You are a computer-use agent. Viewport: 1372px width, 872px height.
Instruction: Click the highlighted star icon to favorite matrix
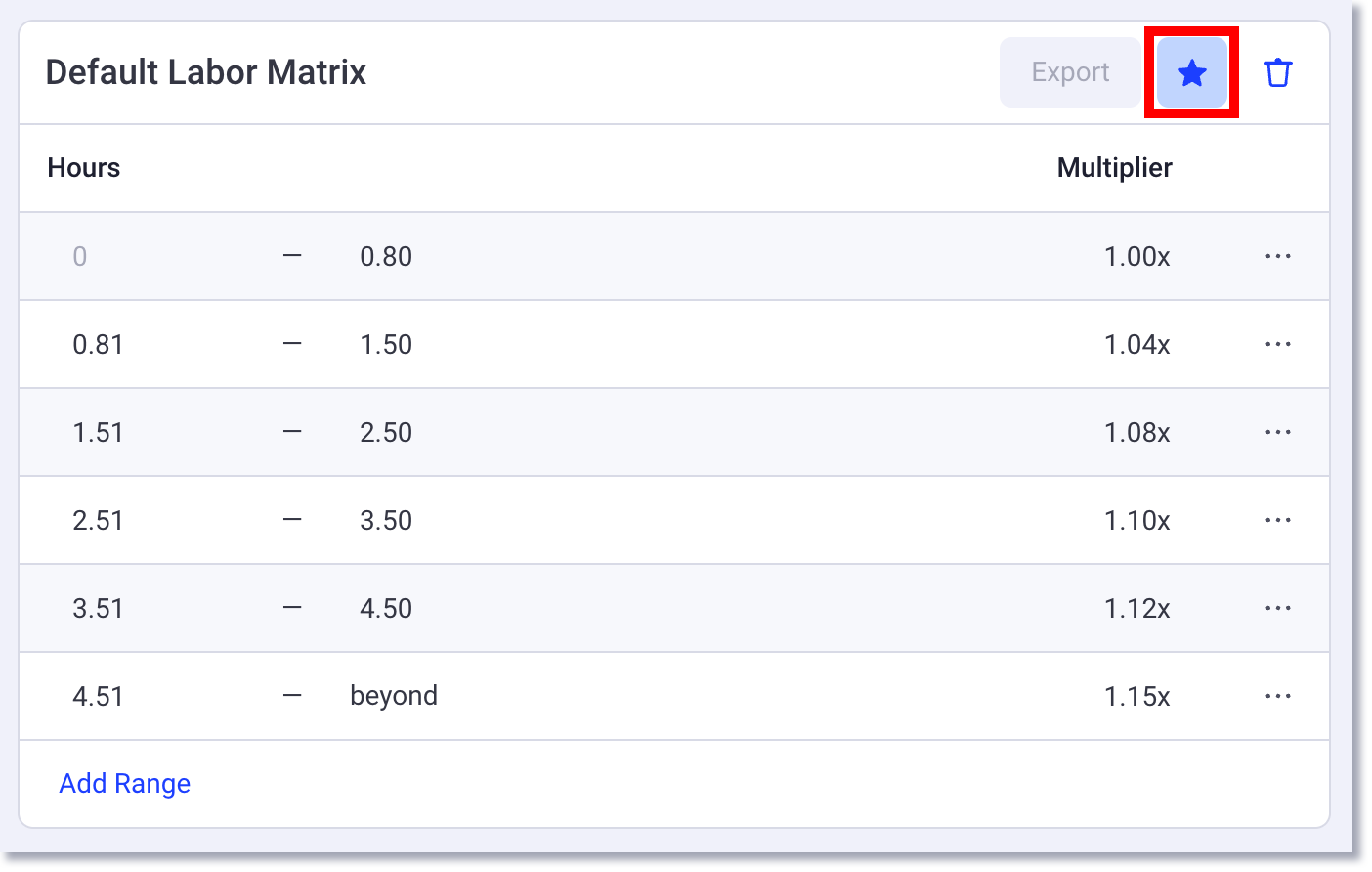pos(1191,72)
